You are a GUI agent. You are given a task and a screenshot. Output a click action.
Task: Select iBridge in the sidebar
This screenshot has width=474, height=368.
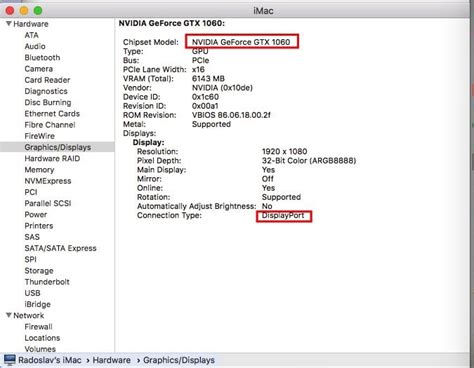(x=37, y=304)
